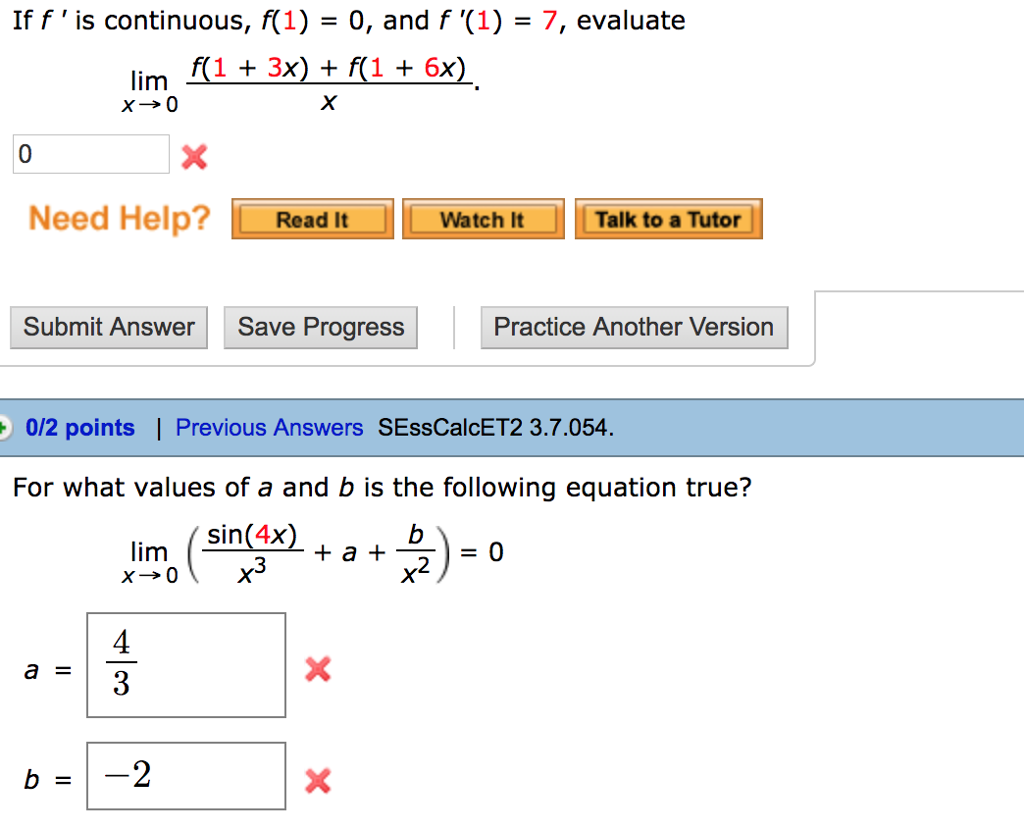1024x830 pixels.
Task: Click the limit expression in the first problem
Action: click(300, 82)
